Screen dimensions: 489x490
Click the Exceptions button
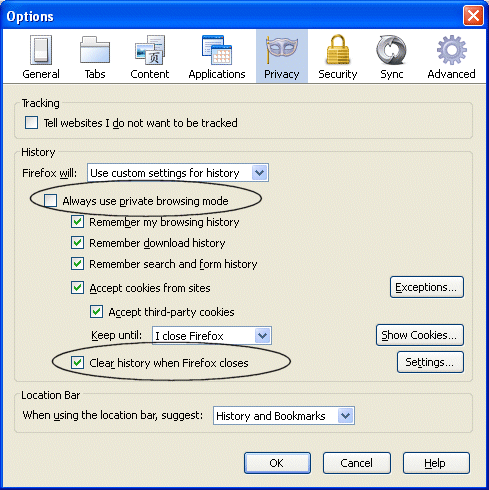click(427, 287)
